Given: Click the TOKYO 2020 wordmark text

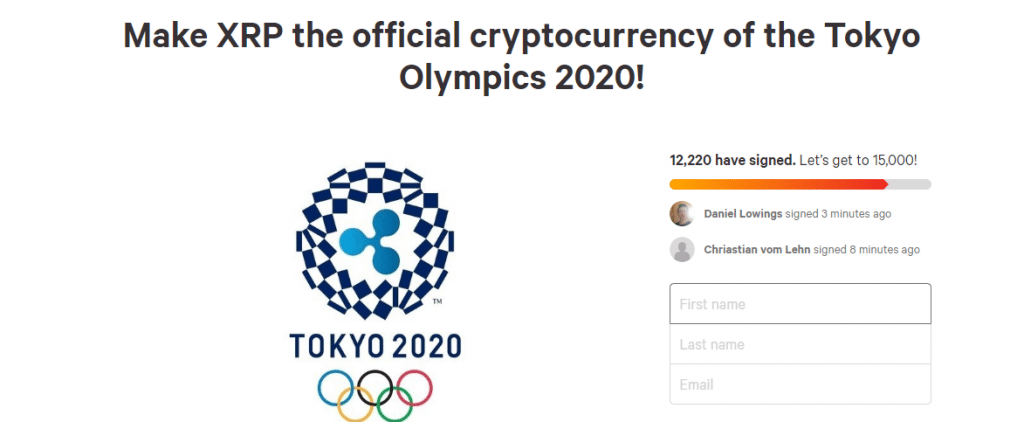Looking at the screenshot, I should [375, 346].
